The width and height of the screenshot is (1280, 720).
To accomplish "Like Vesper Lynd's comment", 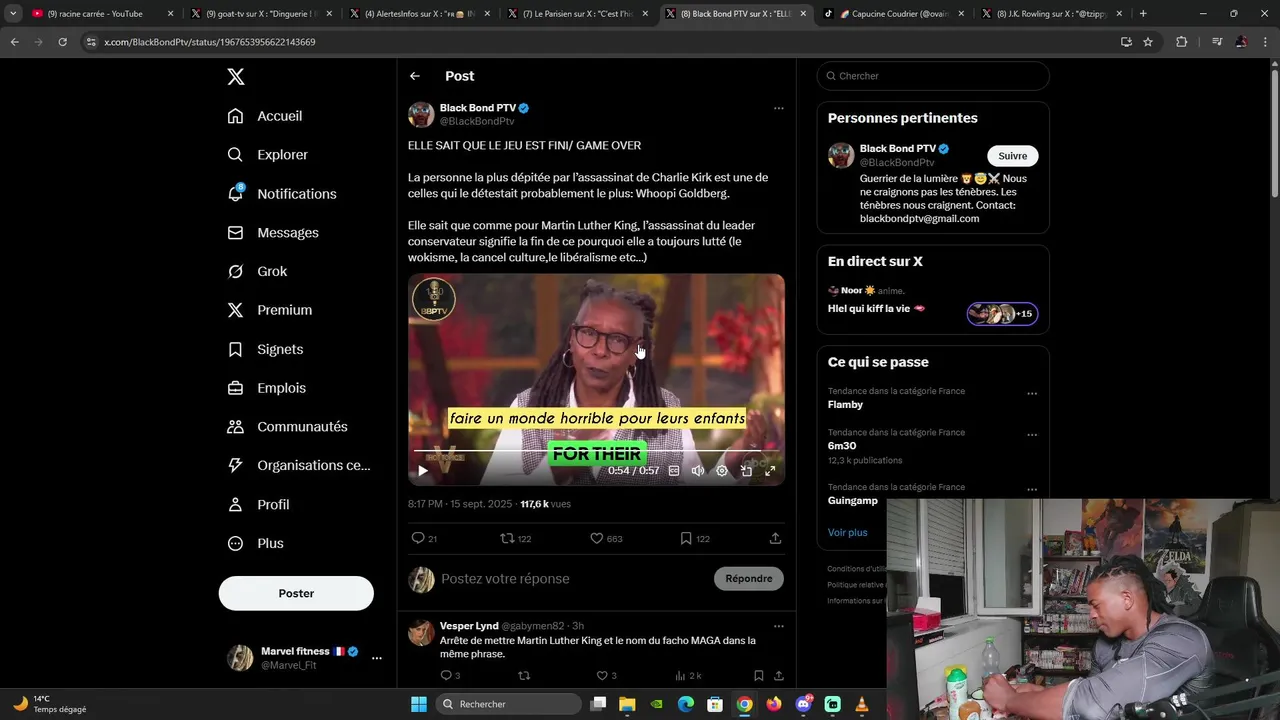I will 602,676.
